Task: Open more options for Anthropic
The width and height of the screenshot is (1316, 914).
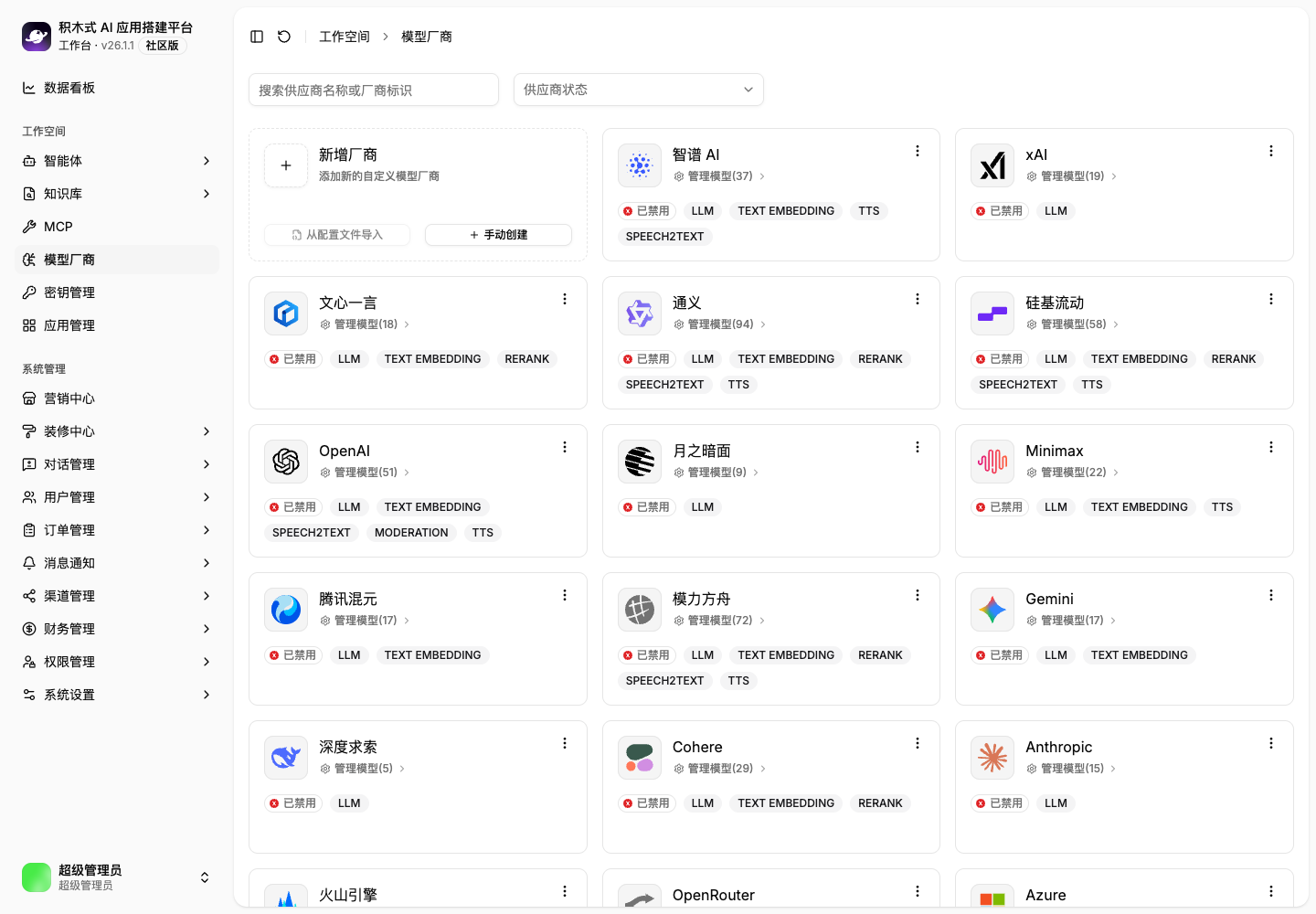Action: 1271,743
